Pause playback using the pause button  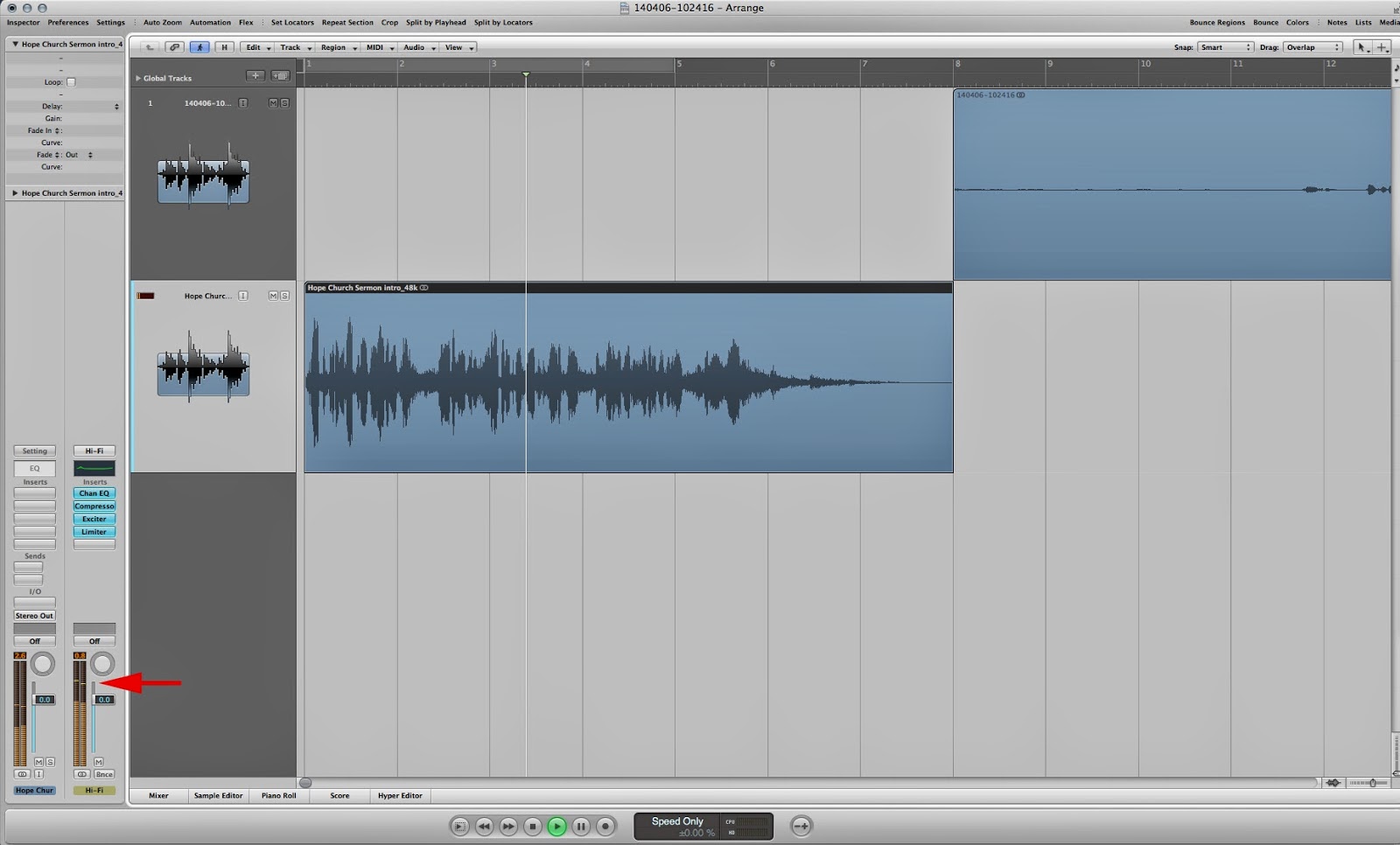(581, 826)
